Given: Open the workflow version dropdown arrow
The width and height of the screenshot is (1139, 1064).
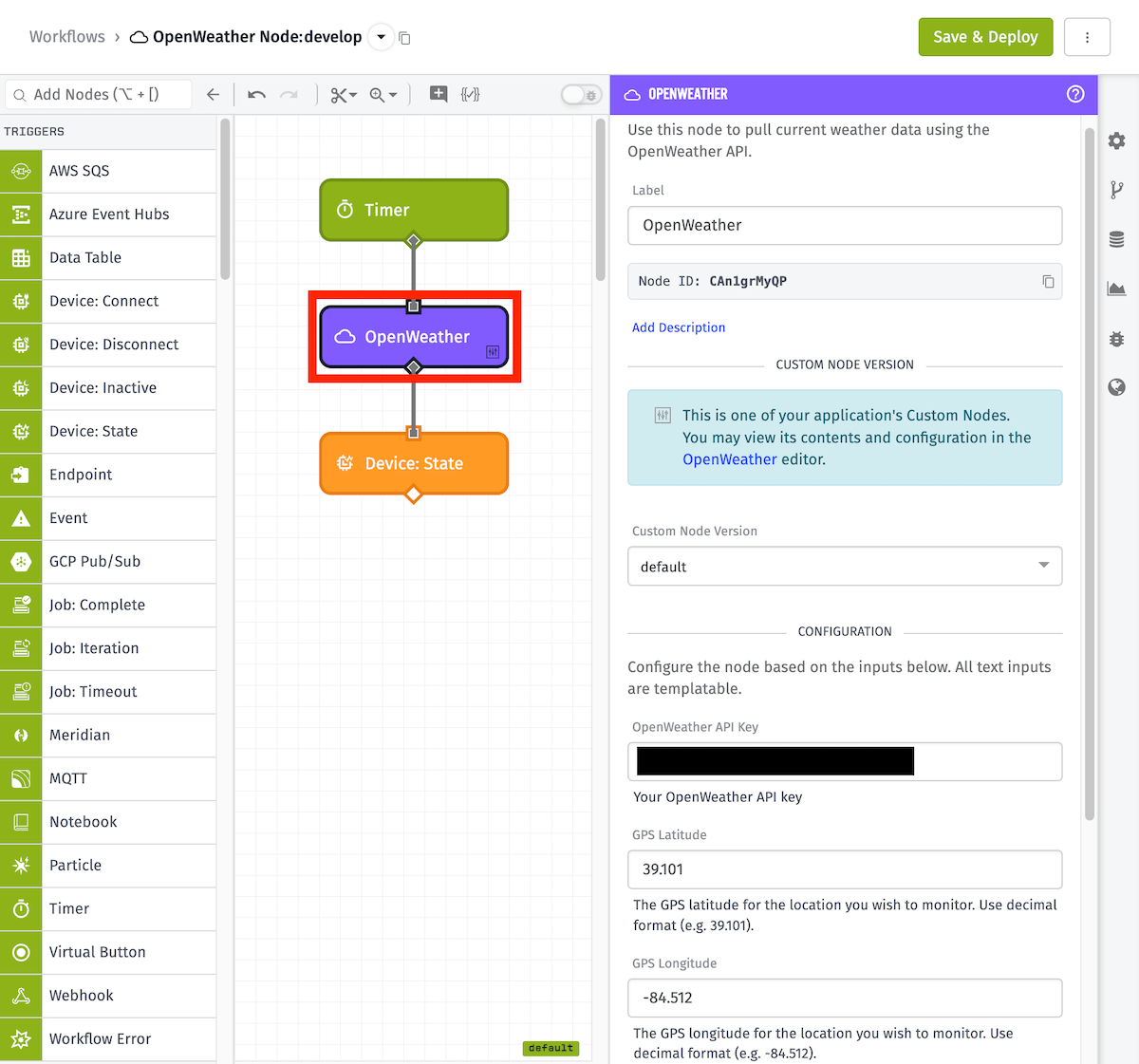Looking at the screenshot, I should tap(381, 37).
